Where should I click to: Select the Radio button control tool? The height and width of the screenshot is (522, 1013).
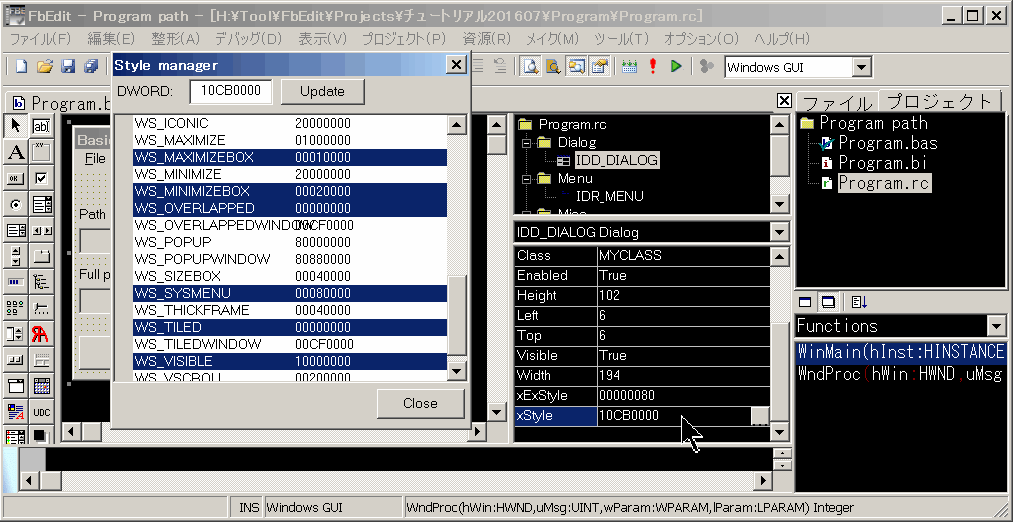click(16, 205)
